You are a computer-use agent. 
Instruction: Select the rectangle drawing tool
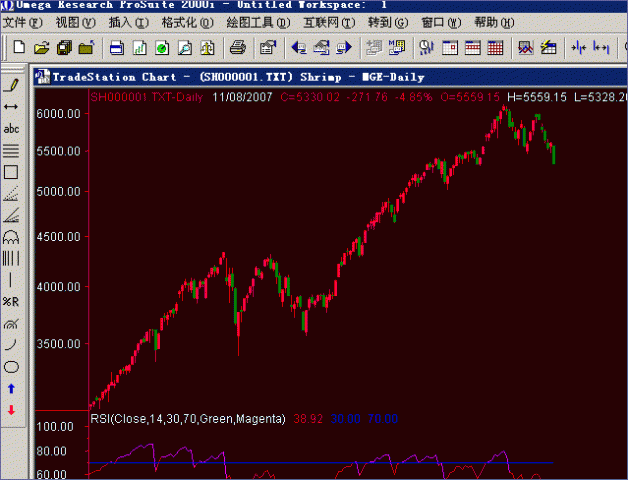pos(12,172)
